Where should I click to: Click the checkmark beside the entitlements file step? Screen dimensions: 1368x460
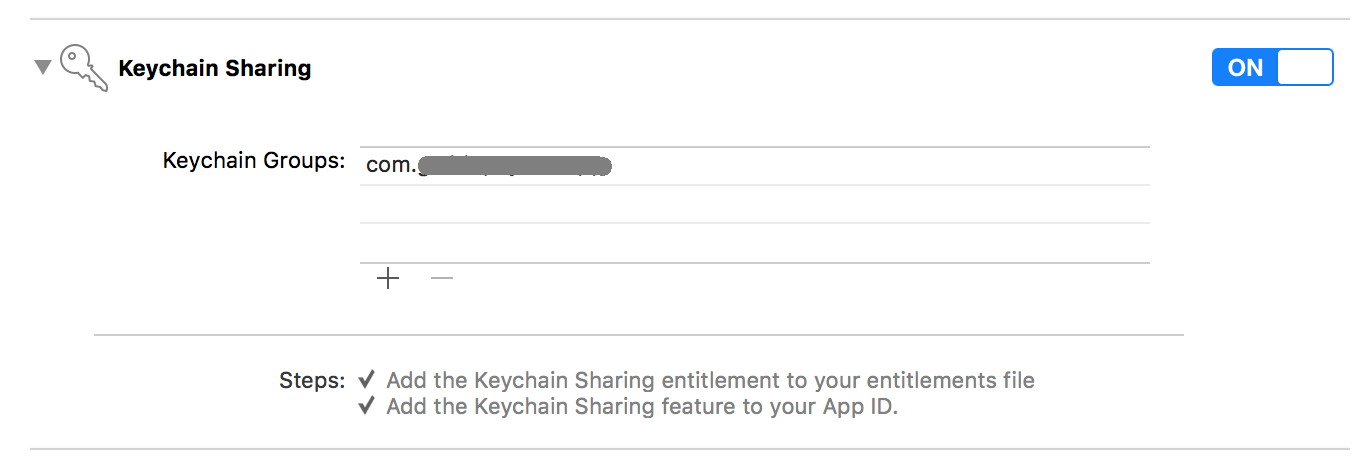(x=367, y=380)
